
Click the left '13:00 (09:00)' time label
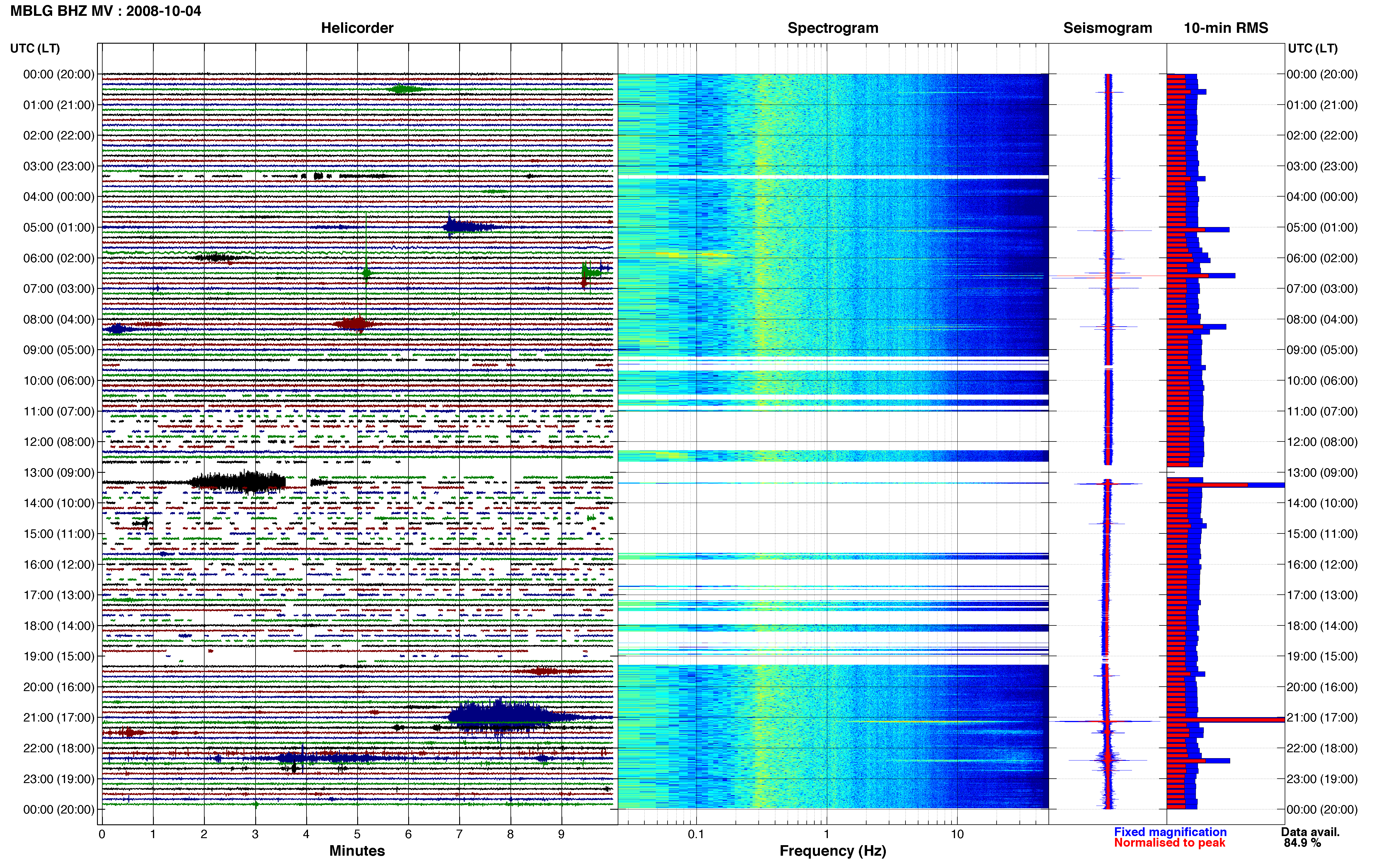pyautogui.click(x=59, y=473)
